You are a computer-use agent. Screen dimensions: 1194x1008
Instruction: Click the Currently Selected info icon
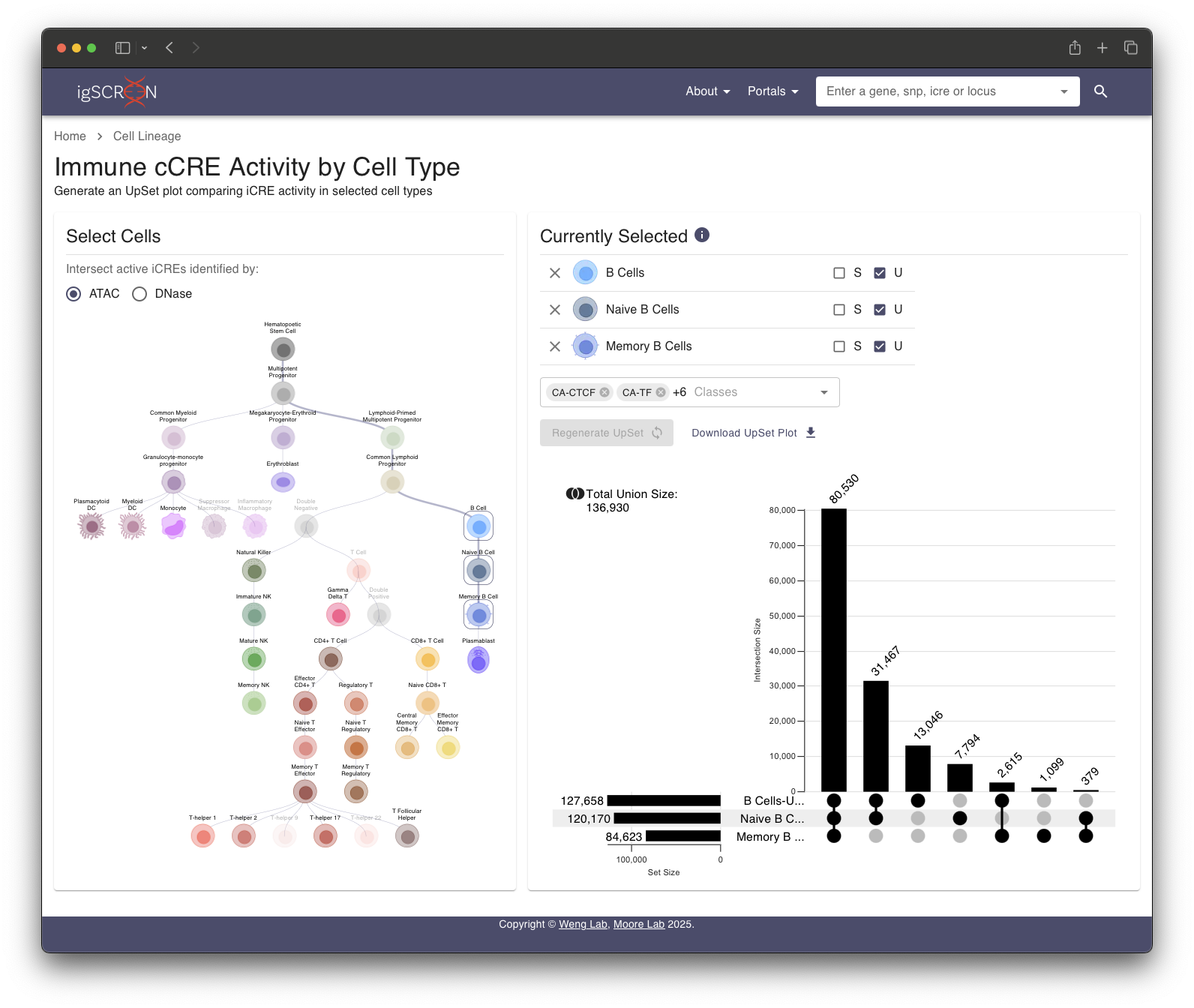click(x=702, y=235)
